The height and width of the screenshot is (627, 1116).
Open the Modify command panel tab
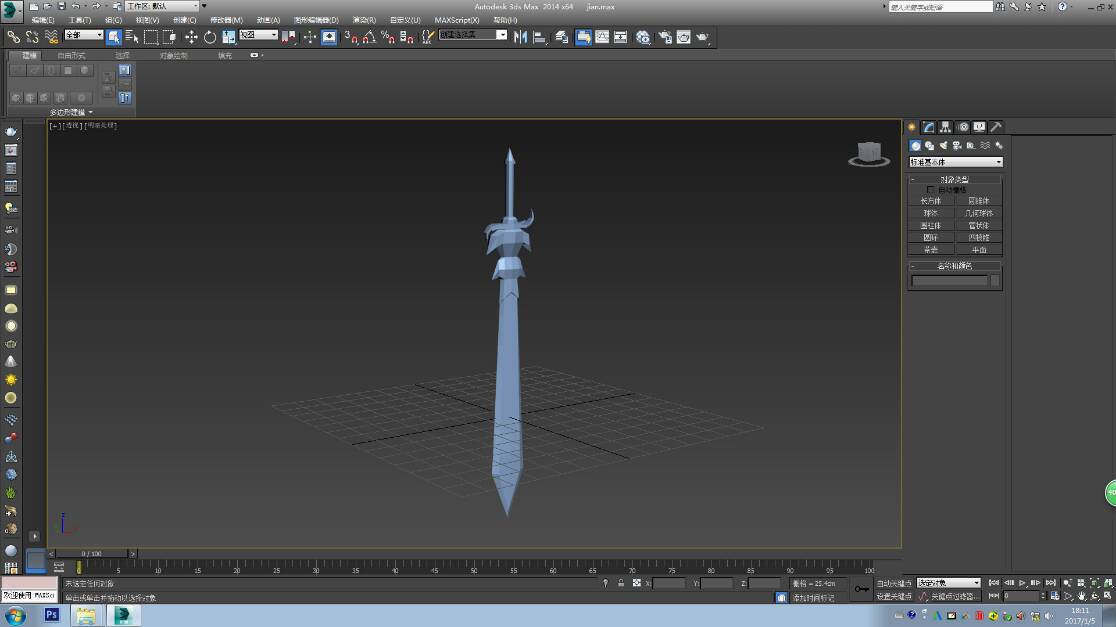[929, 127]
